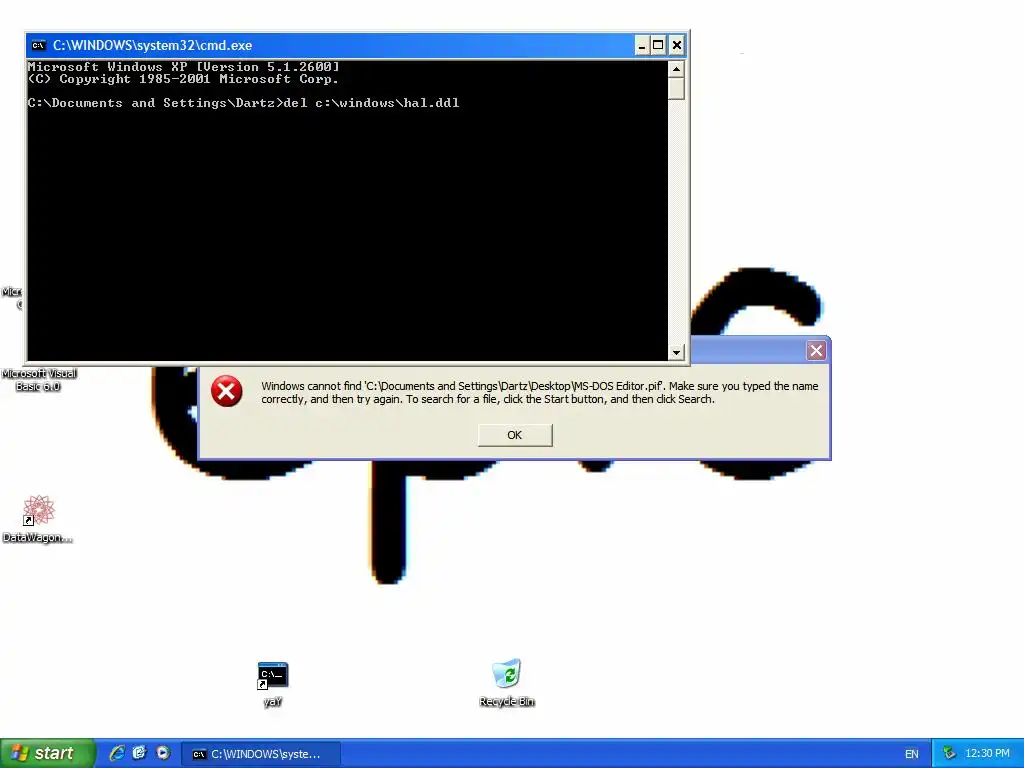Launch Windows Media Player from Quick Launch

pos(163,753)
